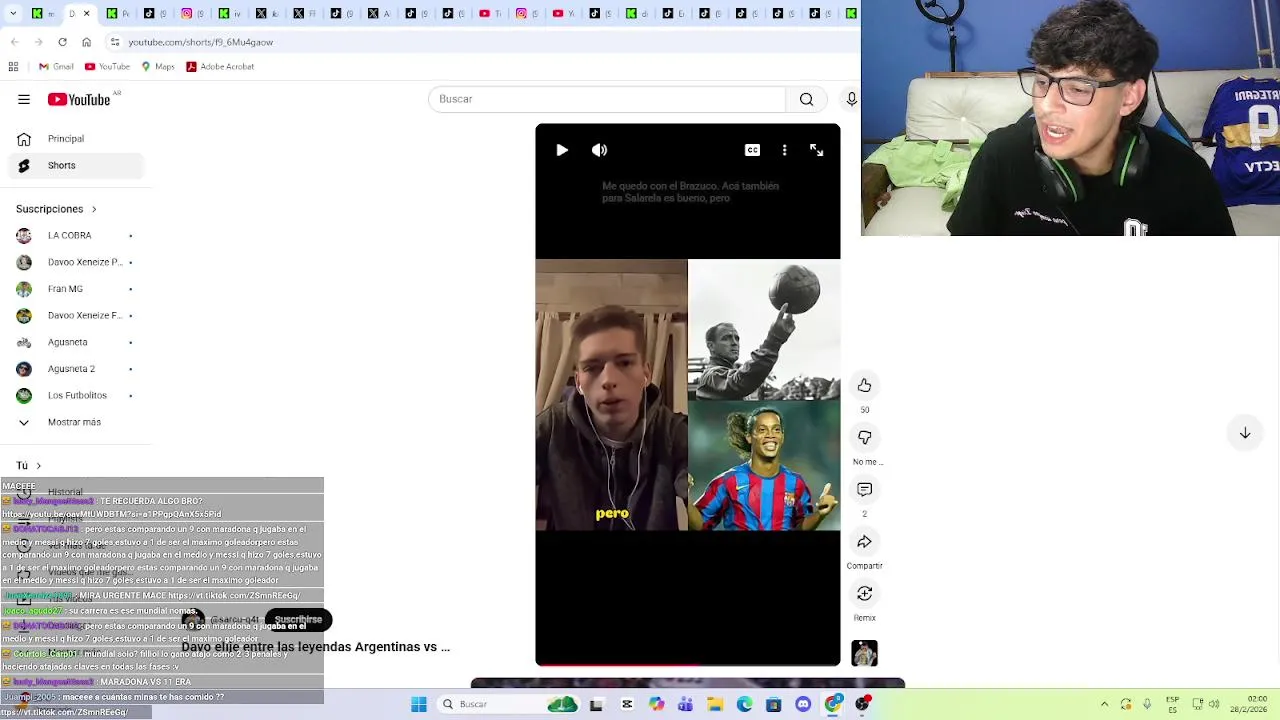
Task: Toggle closed captions on the Short
Action: [752, 150]
